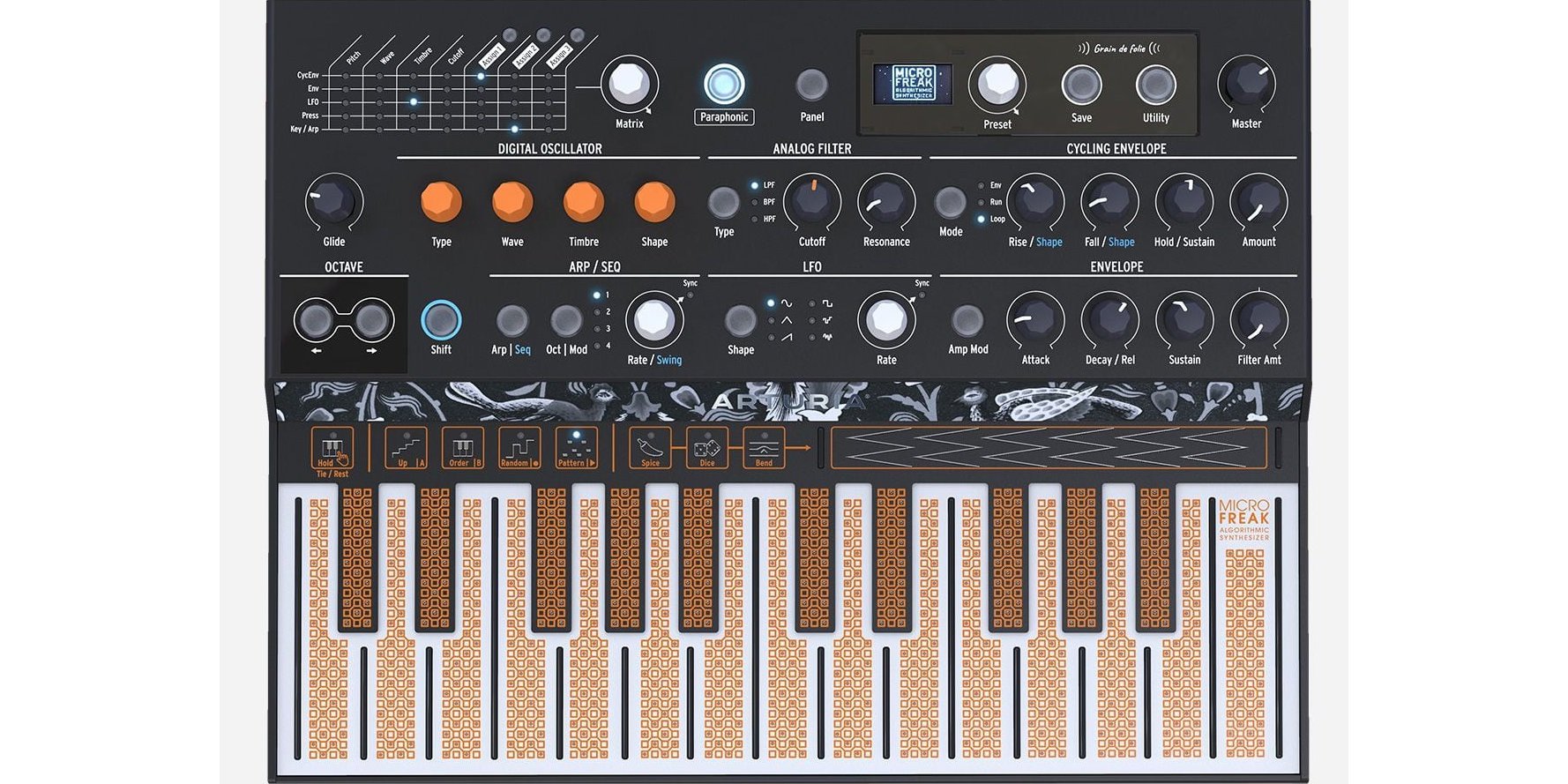The height and width of the screenshot is (784, 1568).
Task: Select the Order arpeggio mode icon
Action: pos(462,448)
